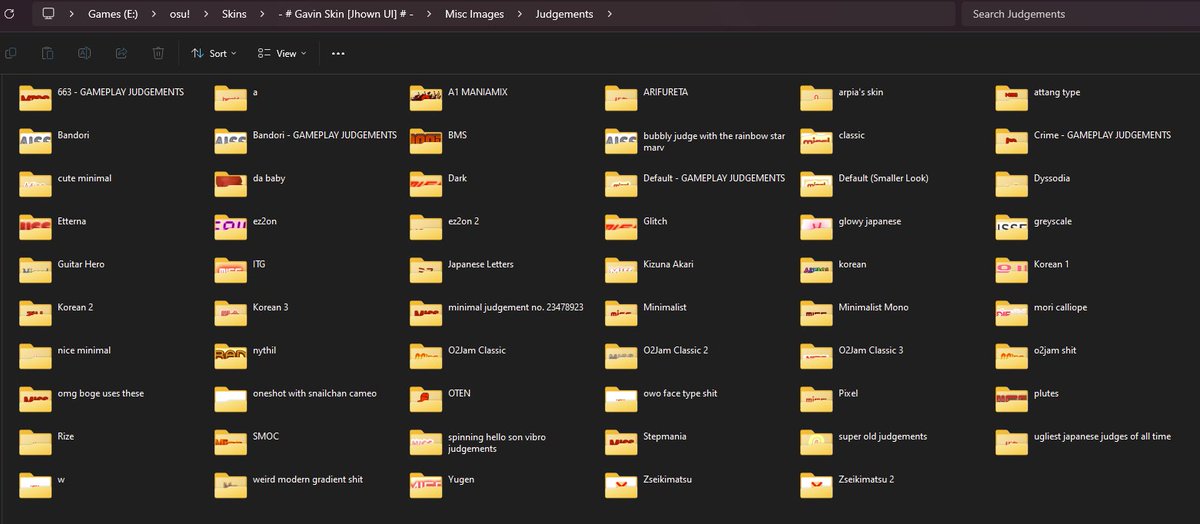Click the Delete trash icon
The image size is (1200, 524).
click(158, 53)
